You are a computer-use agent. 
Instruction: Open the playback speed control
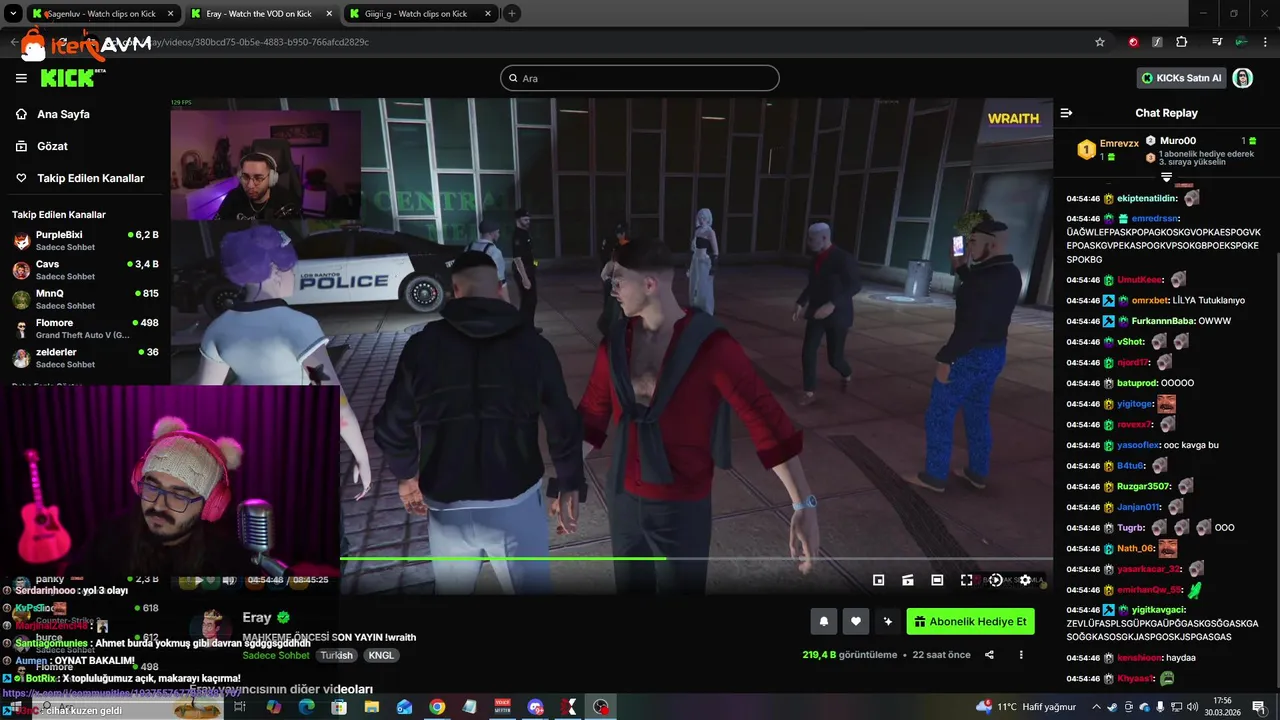pyautogui.click(x=995, y=580)
